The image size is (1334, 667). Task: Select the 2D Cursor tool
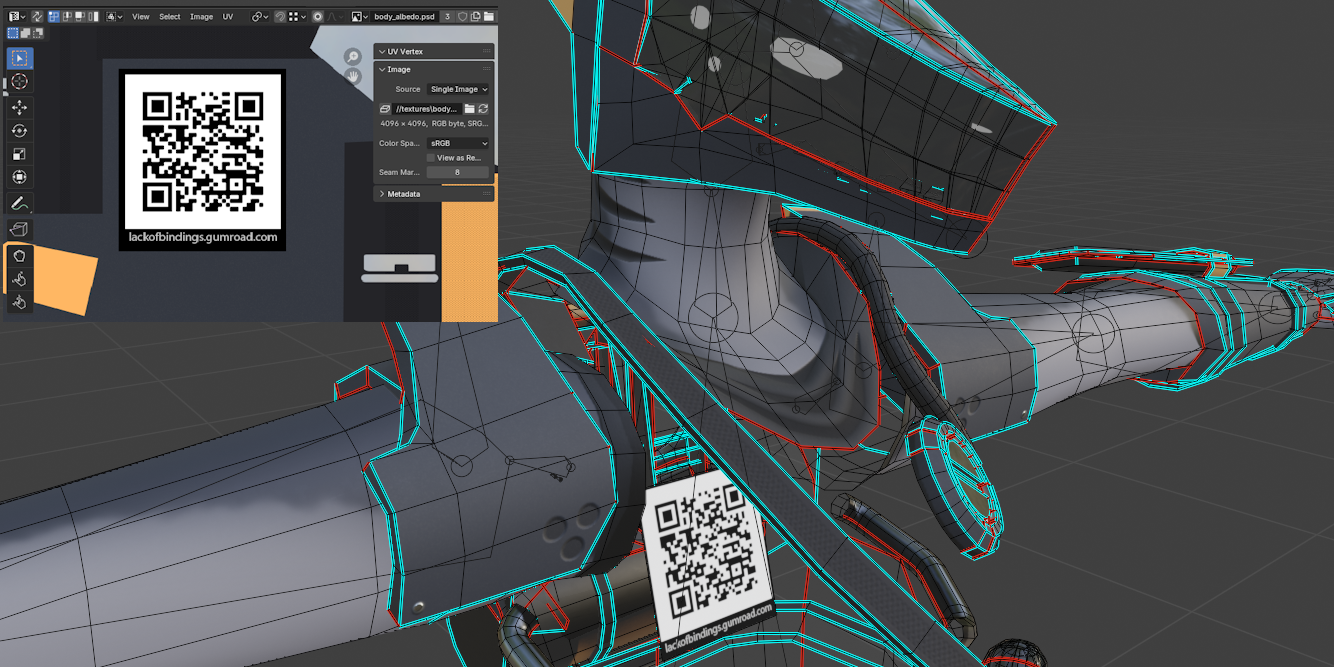[20, 80]
